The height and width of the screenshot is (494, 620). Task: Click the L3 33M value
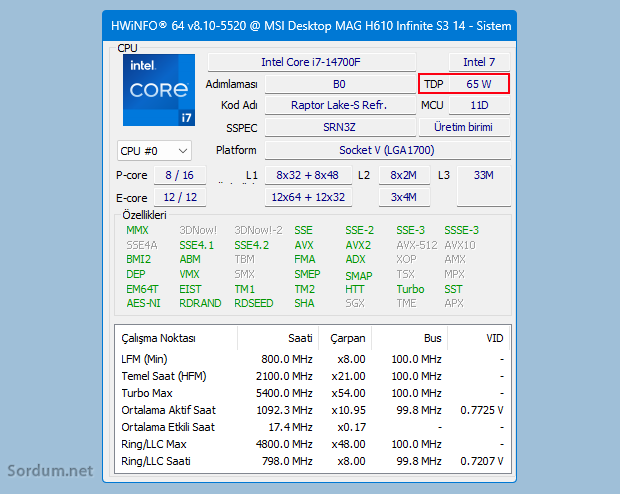(x=484, y=186)
